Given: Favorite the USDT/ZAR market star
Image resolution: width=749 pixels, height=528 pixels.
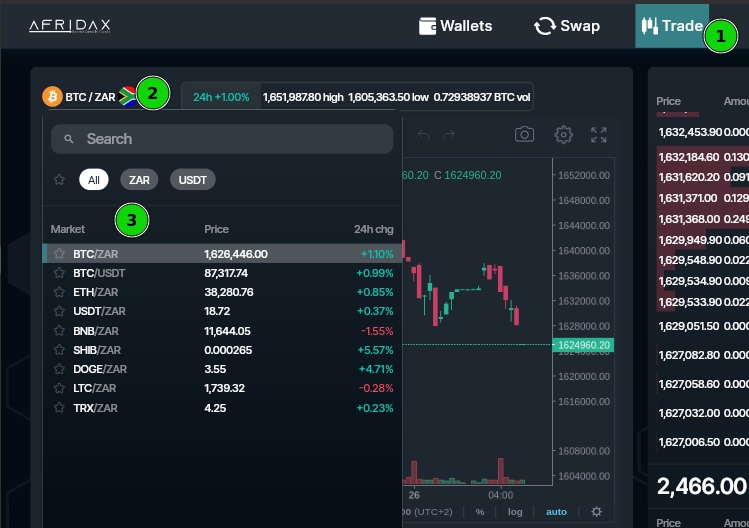Looking at the screenshot, I should (59, 311).
